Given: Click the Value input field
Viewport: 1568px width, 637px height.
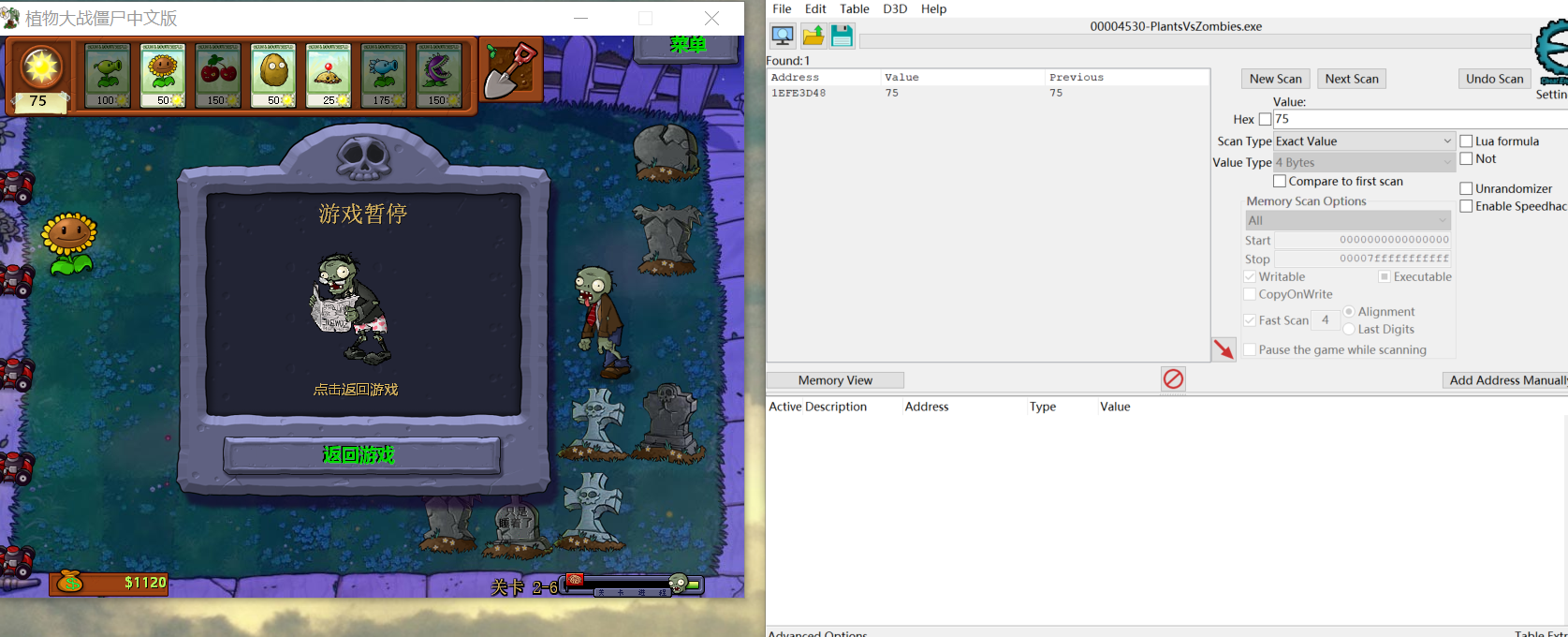Looking at the screenshot, I should 1420,119.
